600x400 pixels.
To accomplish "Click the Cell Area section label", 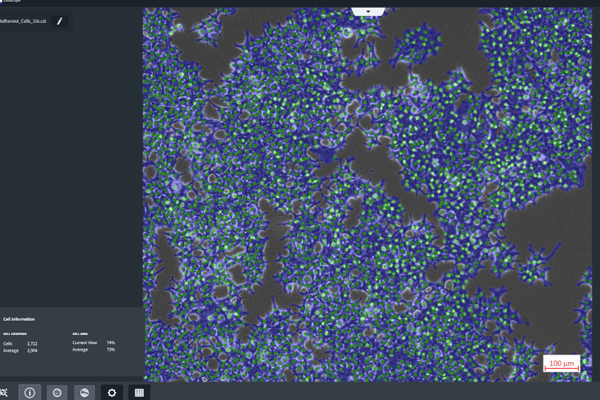I will 79,333.
